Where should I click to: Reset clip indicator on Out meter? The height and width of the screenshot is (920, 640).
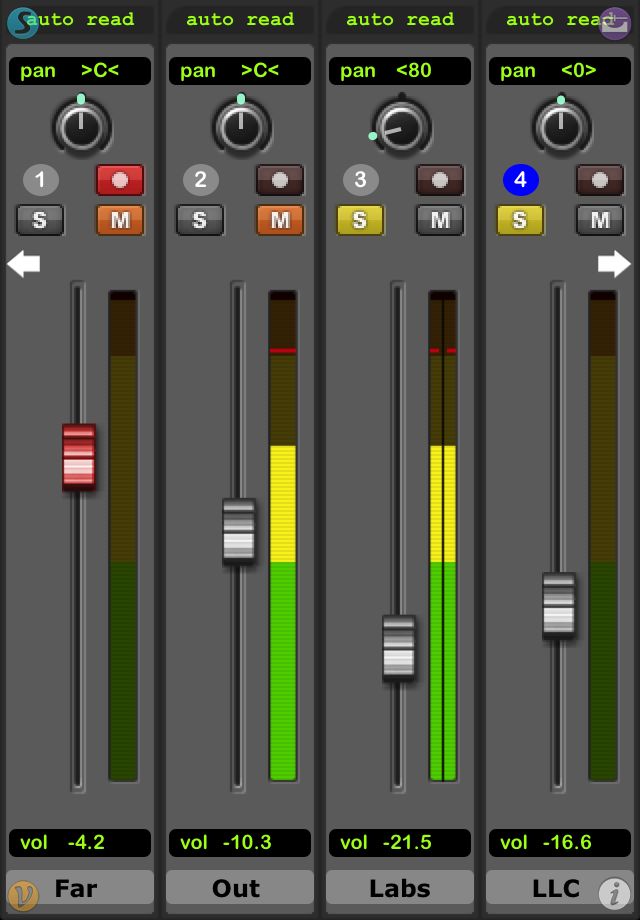point(283,350)
